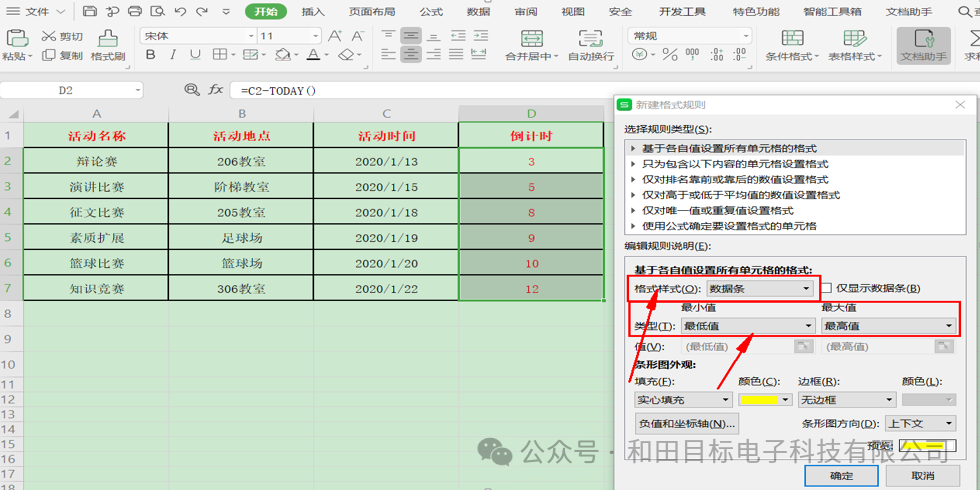
Task: Click the Save icon in quick access toolbar
Action: [90, 11]
